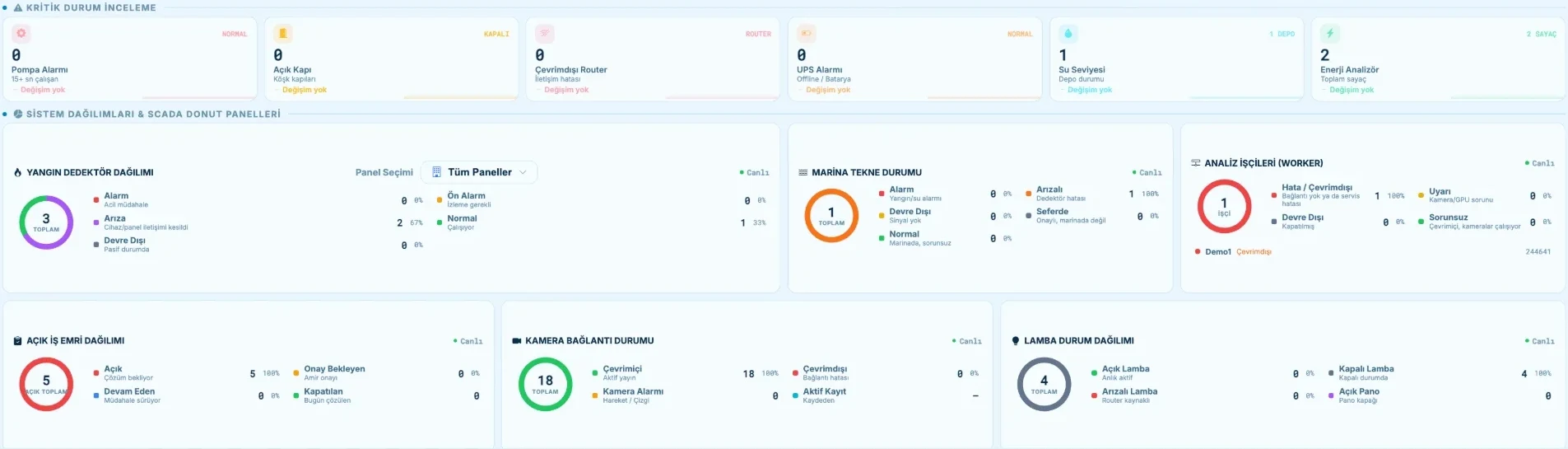
Task: Open the Su Seviyesi card
Action: coord(1177,59)
